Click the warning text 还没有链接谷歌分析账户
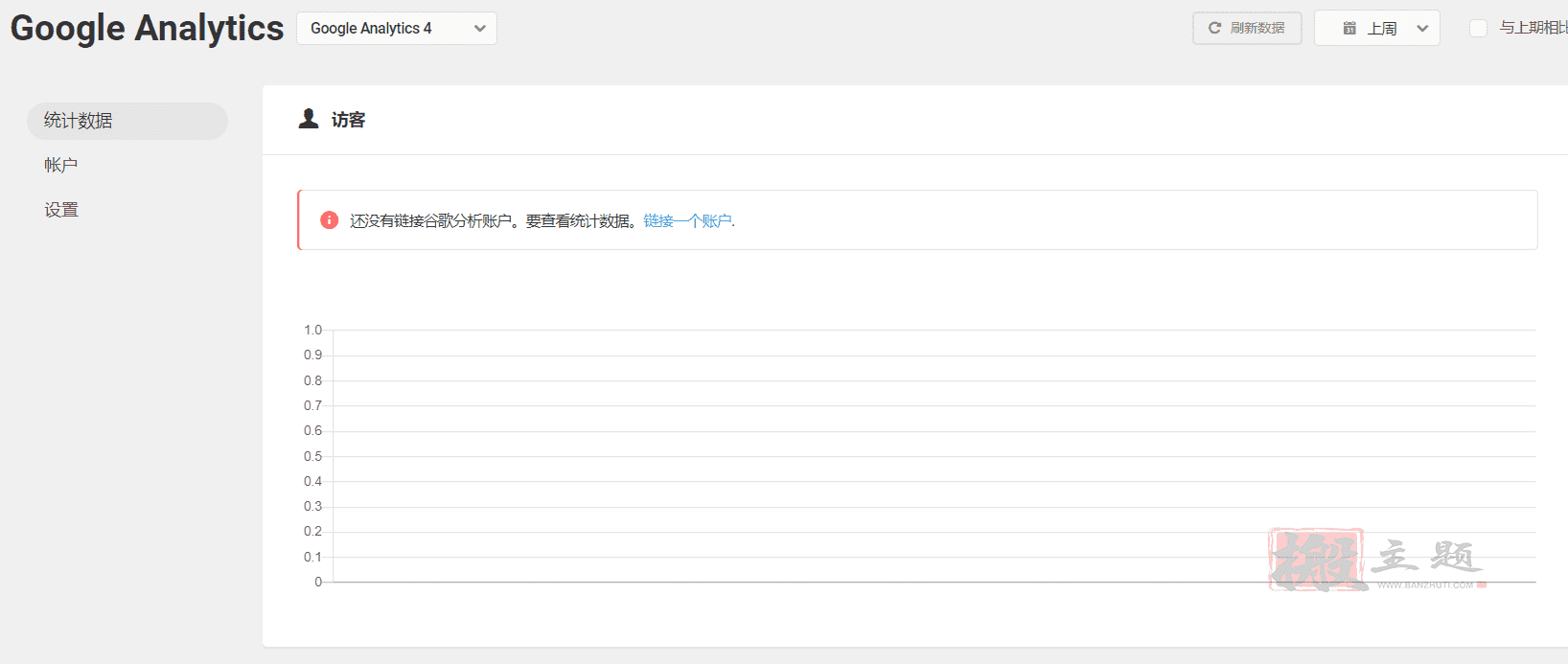Image resolution: width=1568 pixels, height=664 pixels. (x=430, y=221)
